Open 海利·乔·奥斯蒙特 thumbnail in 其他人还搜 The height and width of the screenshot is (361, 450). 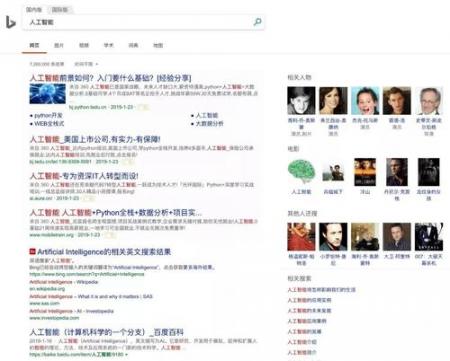point(365,237)
